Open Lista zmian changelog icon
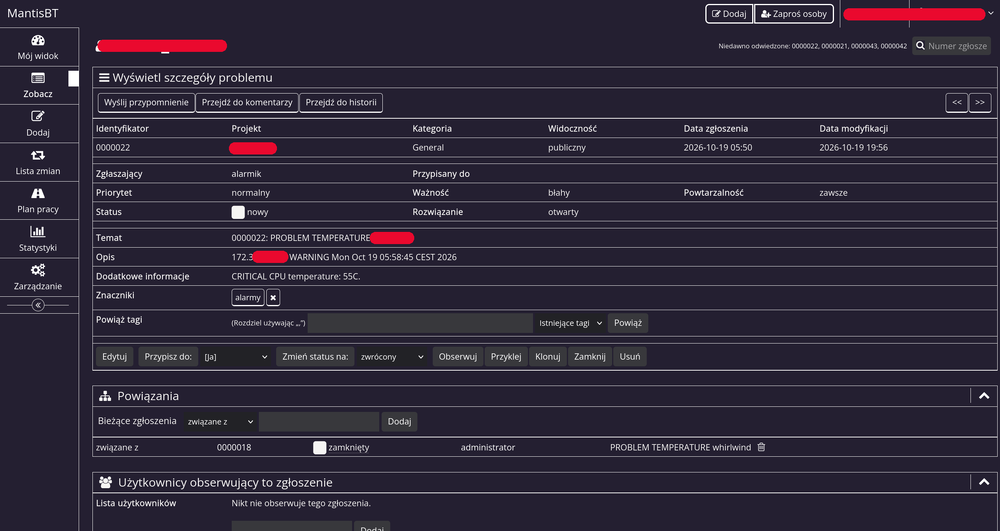Viewport: 1000px width, 531px height. point(38,155)
